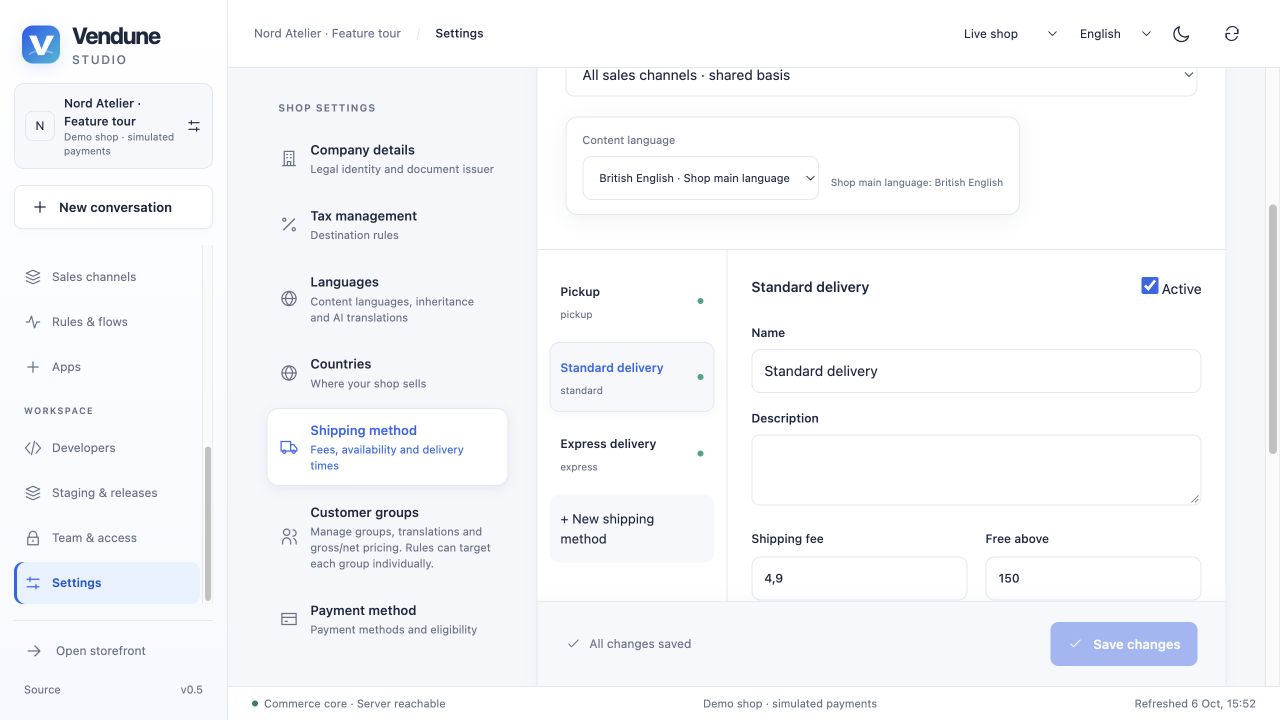
Task: Click the "All changes saved" status text
Action: coord(640,644)
